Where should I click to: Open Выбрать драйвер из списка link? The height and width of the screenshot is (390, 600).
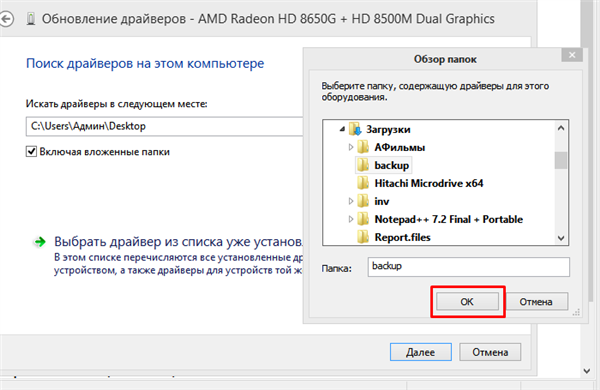point(178,242)
